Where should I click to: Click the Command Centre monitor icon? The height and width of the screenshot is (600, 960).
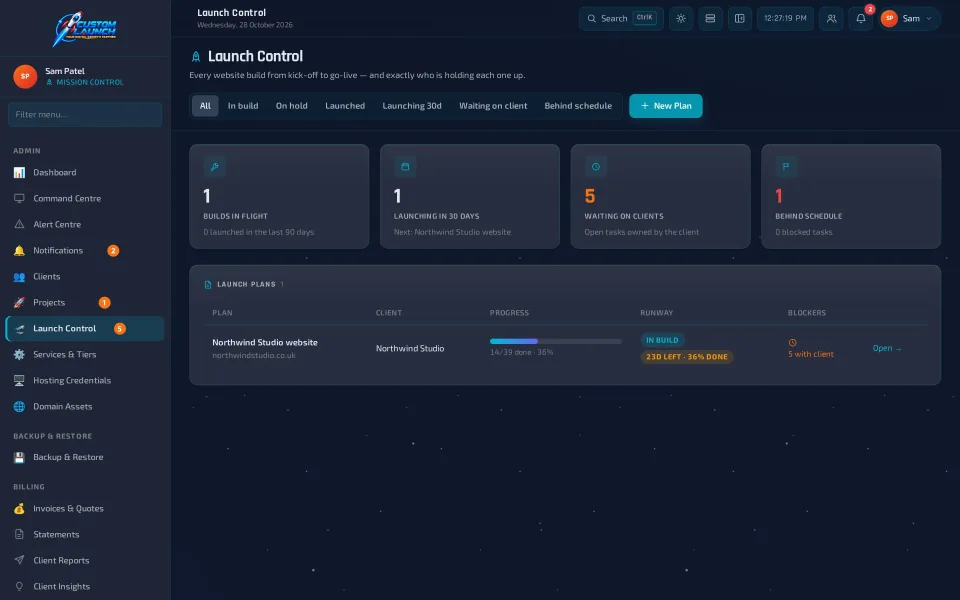click(x=20, y=198)
